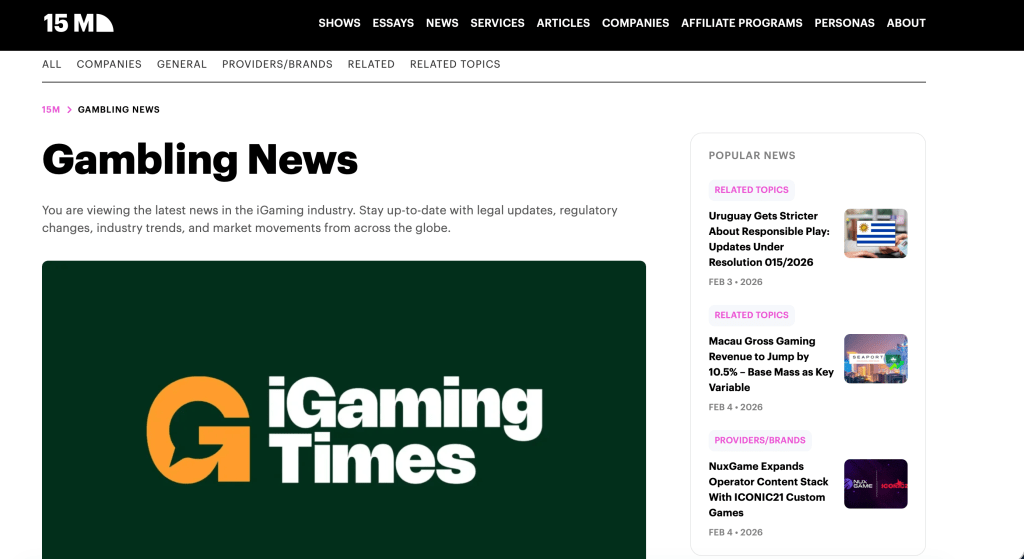Image resolution: width=1024 pixels, height=559 pixels.
Task: Click the Gambling News page title
Action: click(x=200, y=160)
